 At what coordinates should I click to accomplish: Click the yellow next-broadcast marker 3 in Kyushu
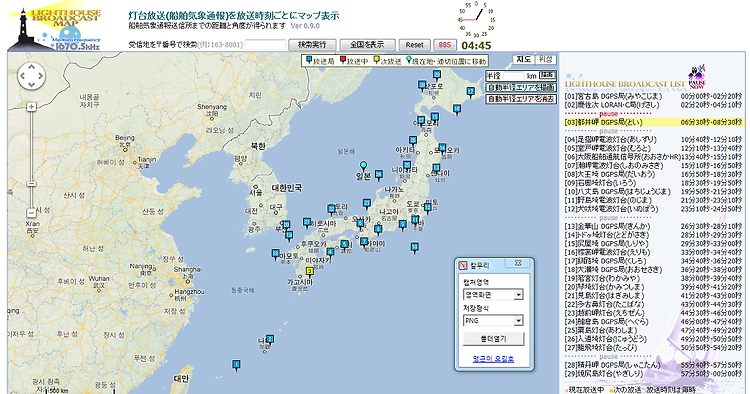tap(310, 272)
